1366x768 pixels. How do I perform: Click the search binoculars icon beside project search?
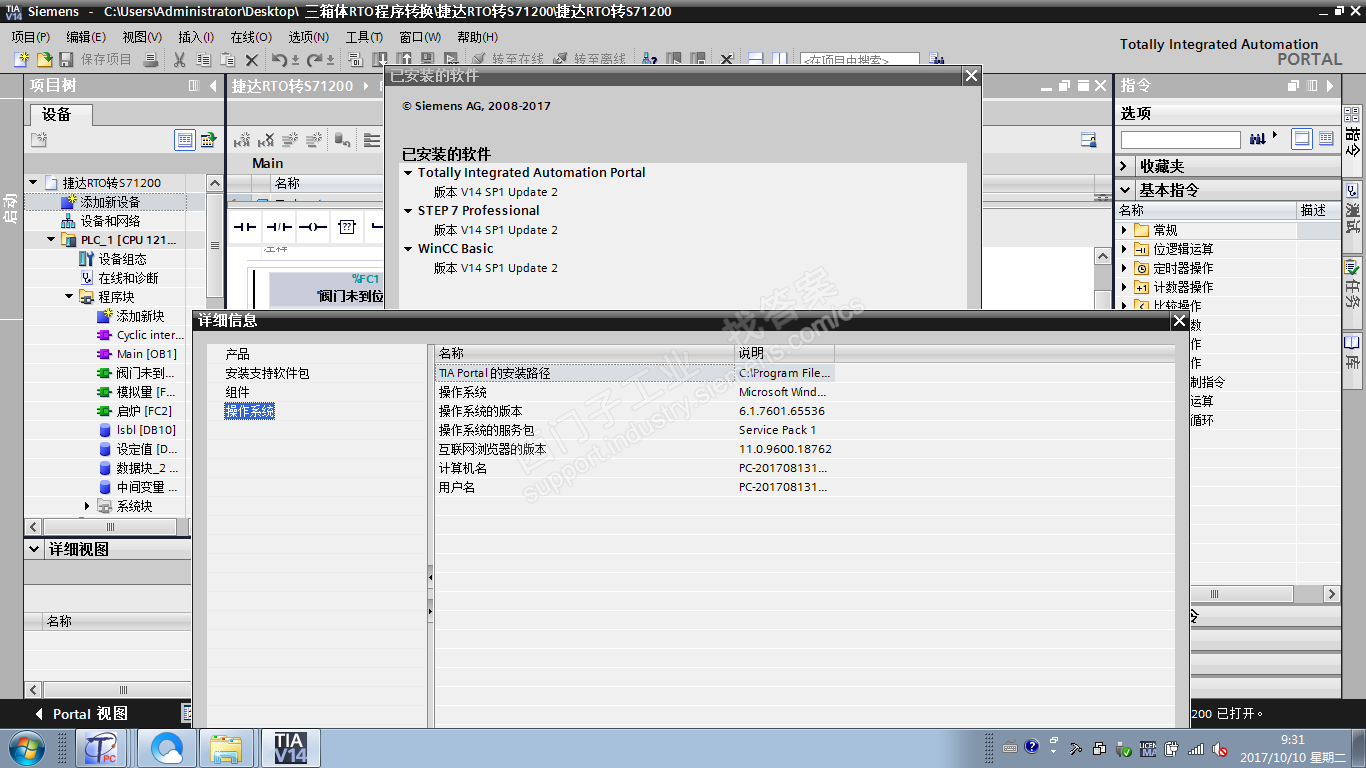click(936, 60)
